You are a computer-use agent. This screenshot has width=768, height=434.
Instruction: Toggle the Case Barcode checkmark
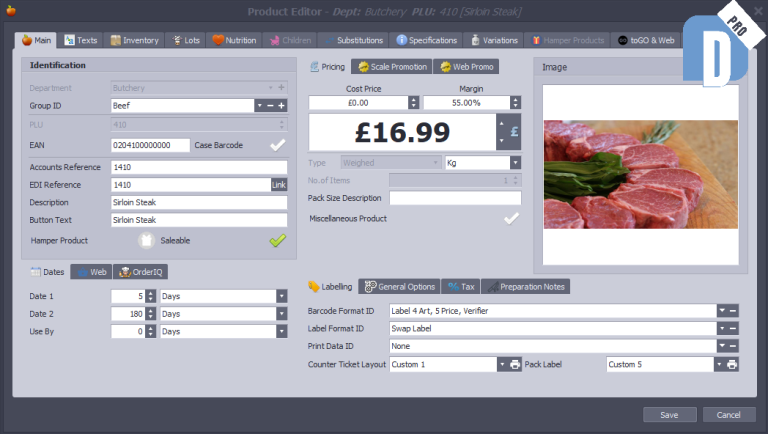click(278, 145)
